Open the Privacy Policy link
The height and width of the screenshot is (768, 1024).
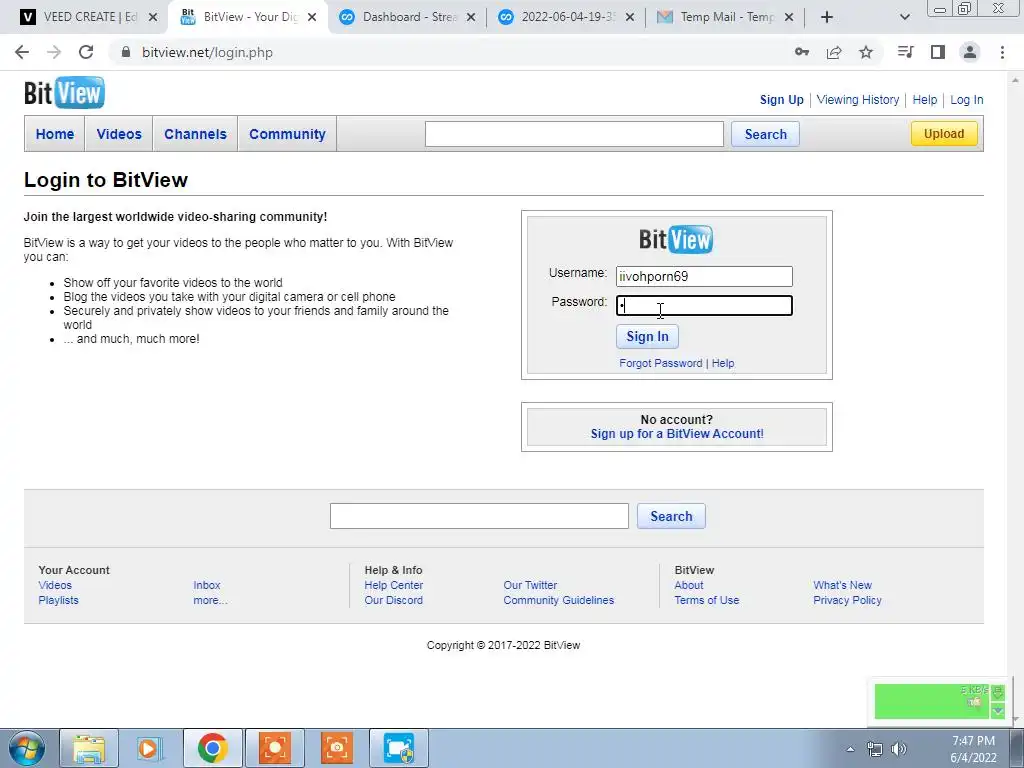[x=847, y=600]
